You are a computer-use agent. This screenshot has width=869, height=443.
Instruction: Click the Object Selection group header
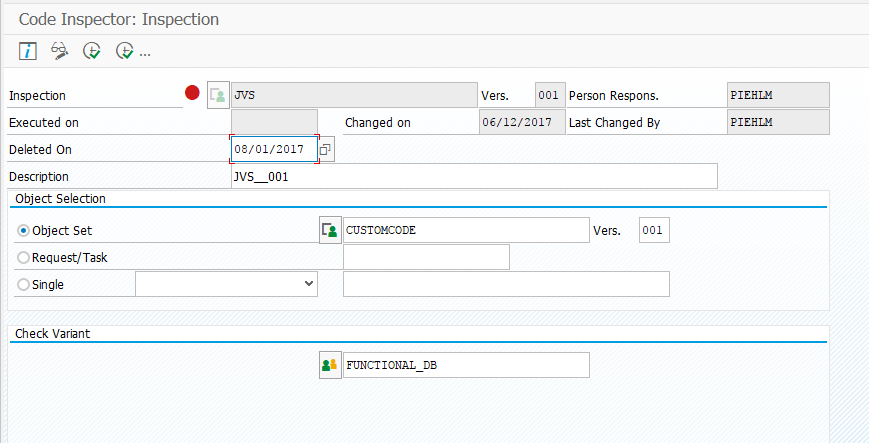[60, 198]
